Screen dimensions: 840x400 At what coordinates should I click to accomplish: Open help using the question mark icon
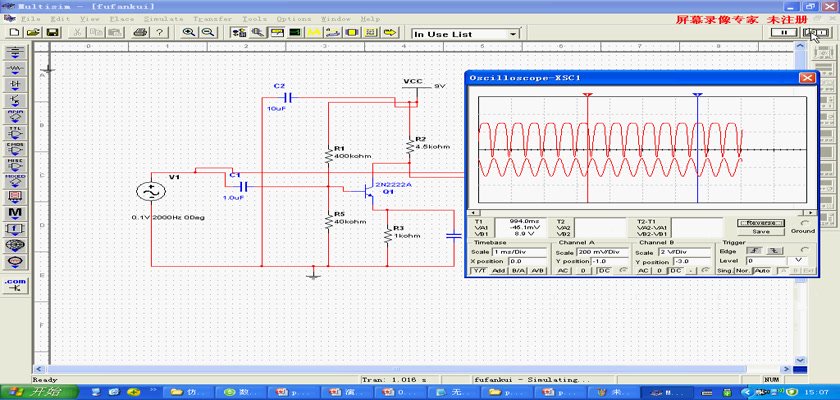pos(159,33)
